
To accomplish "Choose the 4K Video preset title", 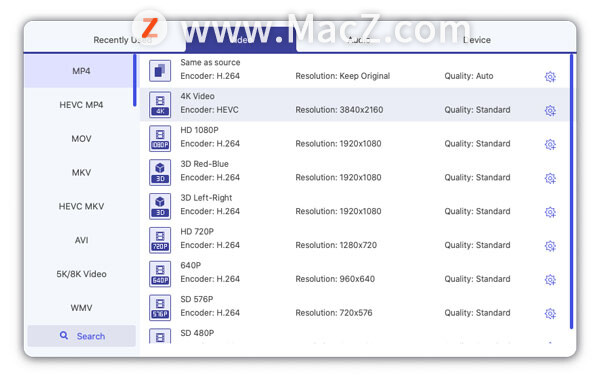I will pos(197,96).
